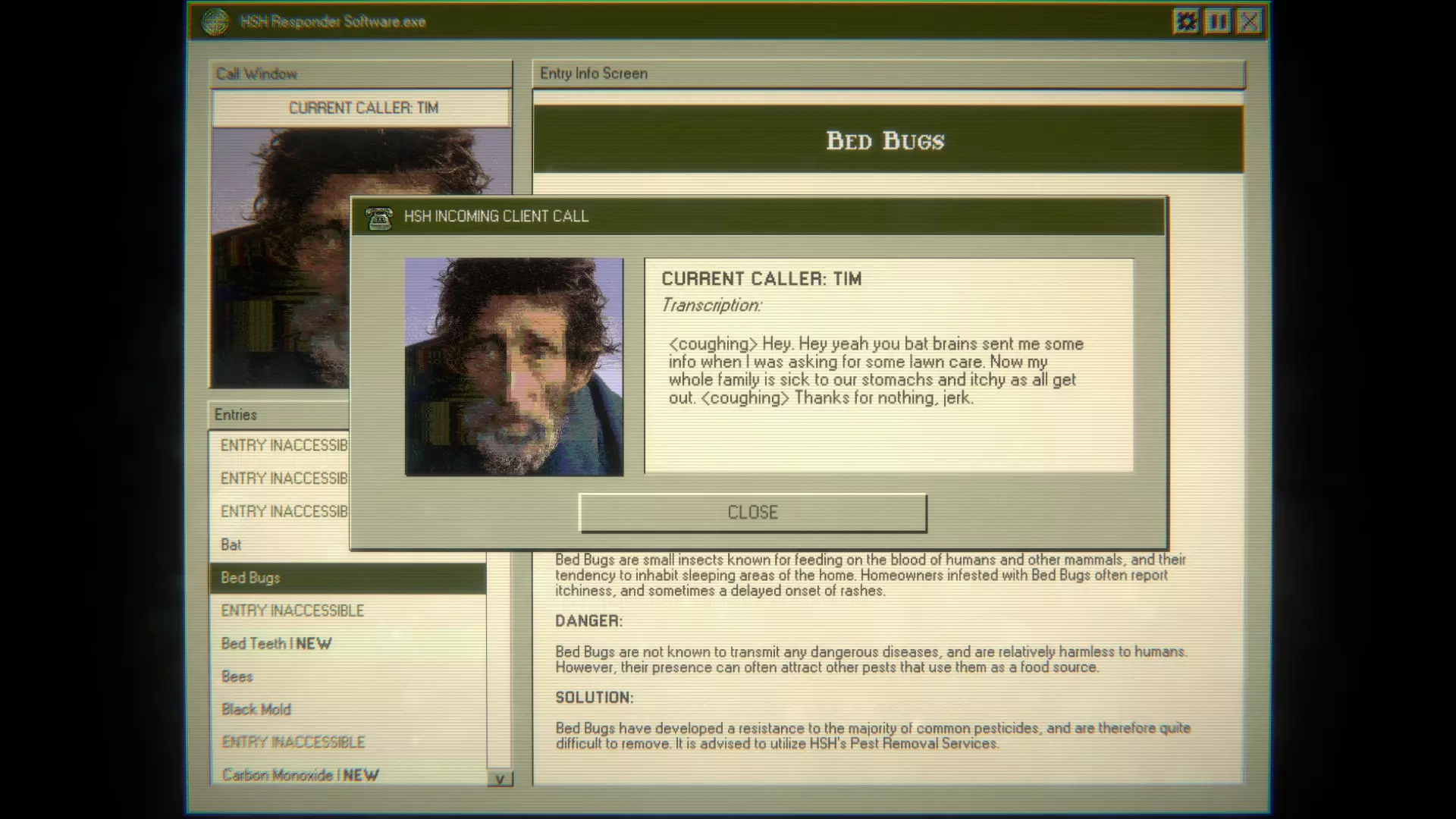This screenshot has height=819, width=1456.
Task: Select the Bat entry
Action: point(231,544)
